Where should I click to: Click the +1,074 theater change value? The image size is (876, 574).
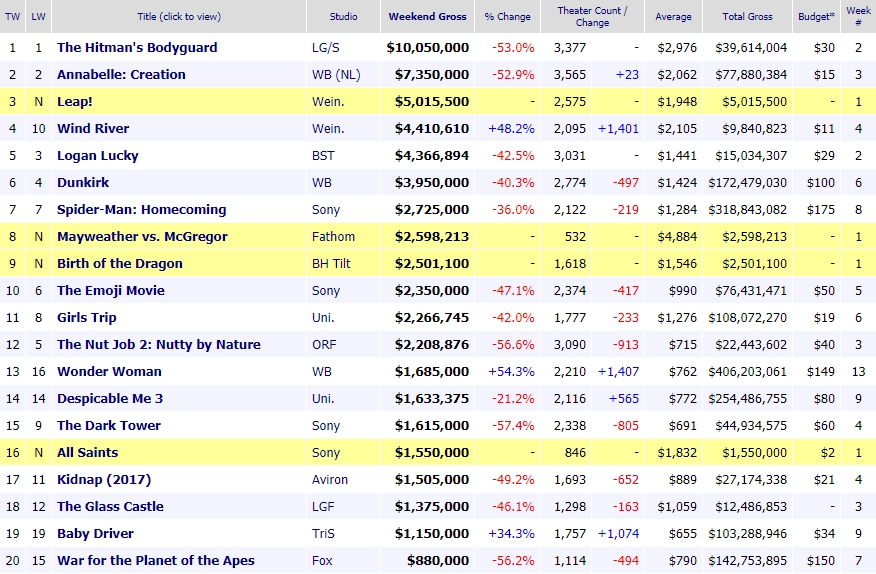[x=618, y=534]
